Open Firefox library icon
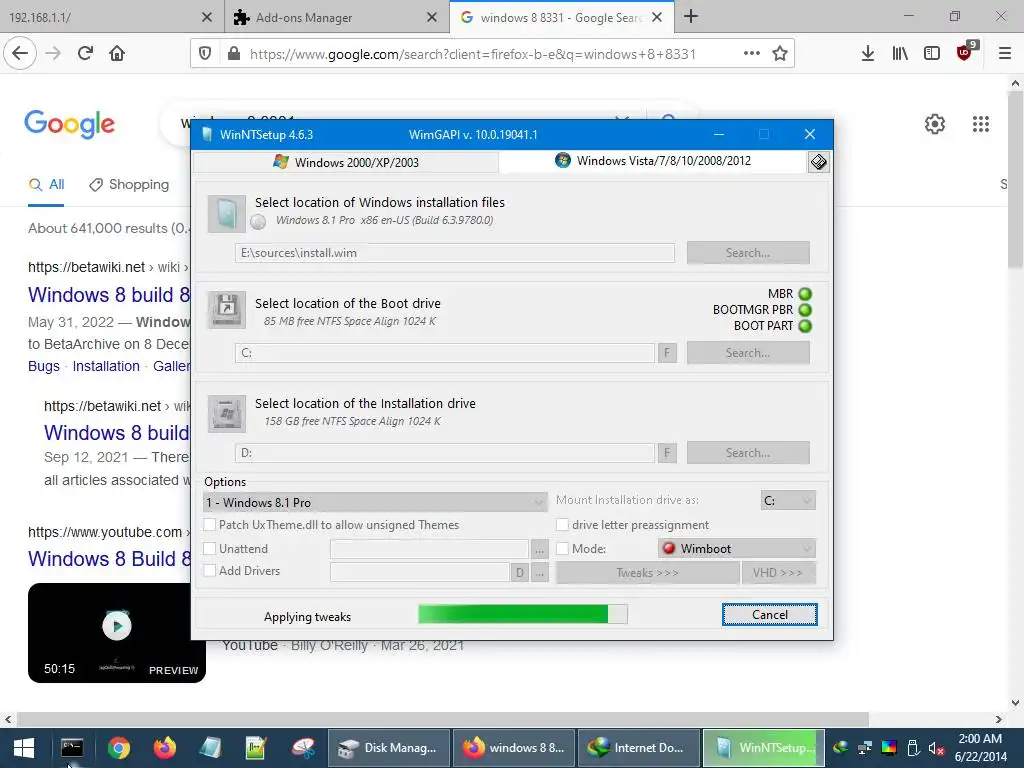The width and height of the screenshot is (1024, 768). pyautogui.click(x=900, y=53)
